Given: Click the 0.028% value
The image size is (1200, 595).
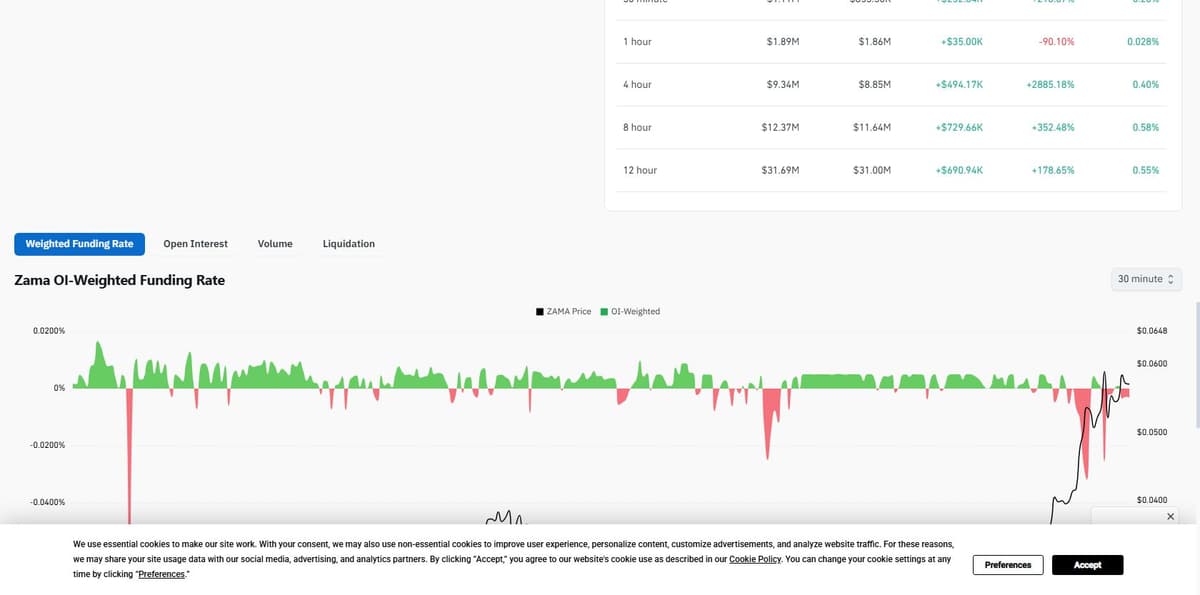Looking at the screenshot, I should click(x=1143, y=42).
